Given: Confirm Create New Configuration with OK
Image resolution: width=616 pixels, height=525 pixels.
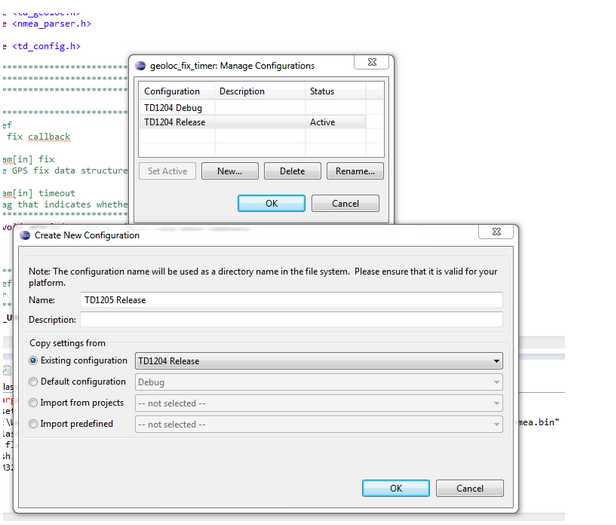Looking at the screenshot, I should [x=396, y=488].
